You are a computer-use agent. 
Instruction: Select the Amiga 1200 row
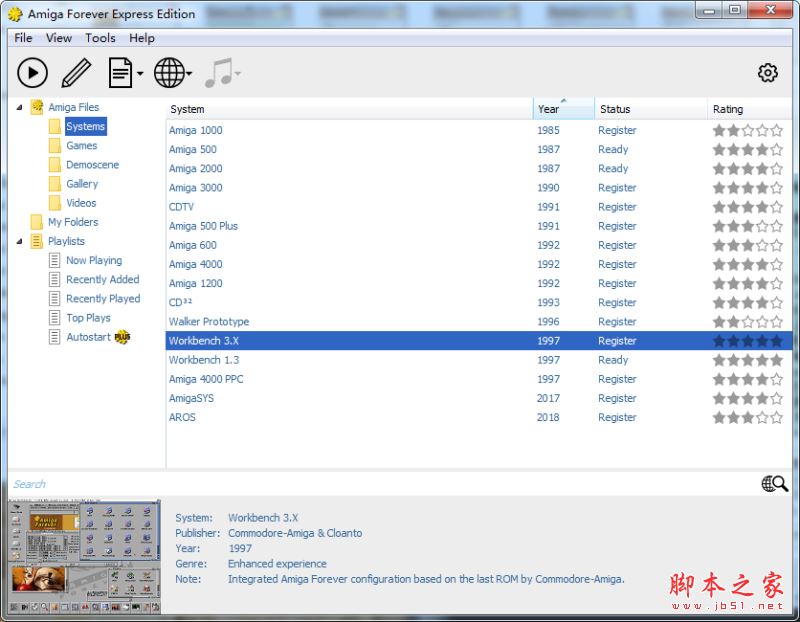click(479, 283)
